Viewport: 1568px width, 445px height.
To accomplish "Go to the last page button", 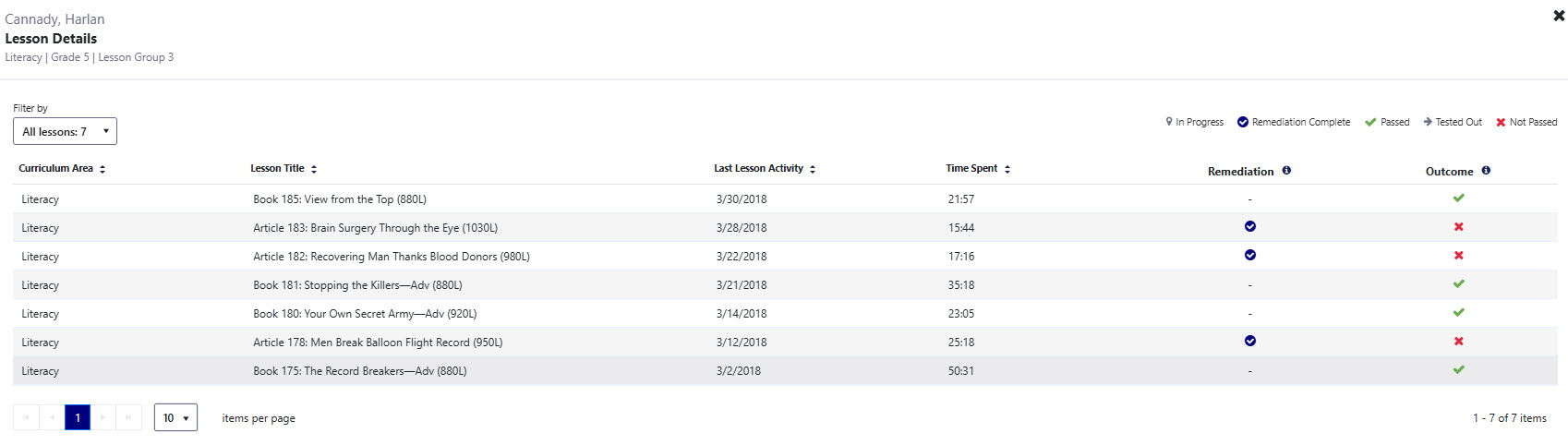I will click(128, 418).
